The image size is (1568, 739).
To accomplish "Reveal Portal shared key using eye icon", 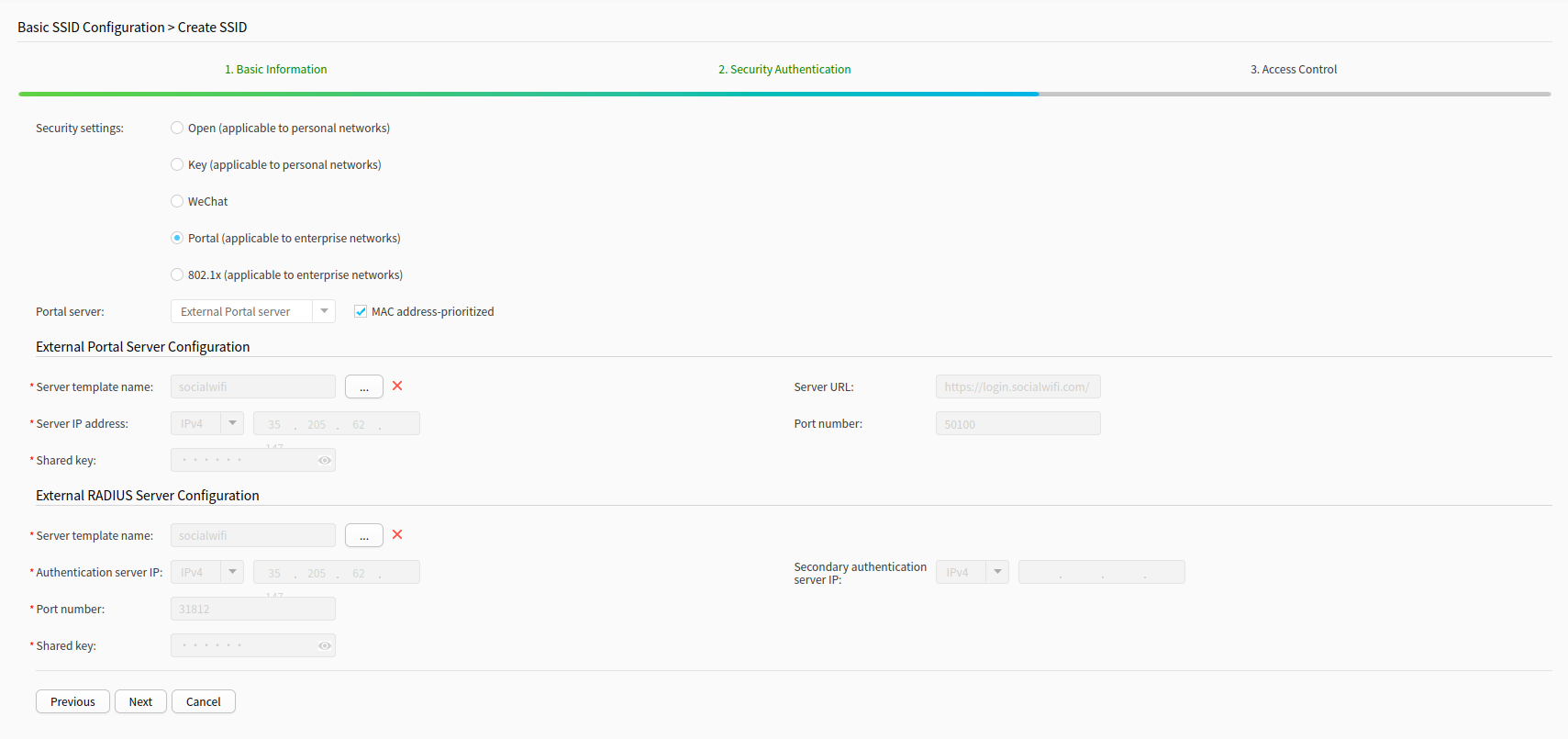I will click(x=325, y=461).
